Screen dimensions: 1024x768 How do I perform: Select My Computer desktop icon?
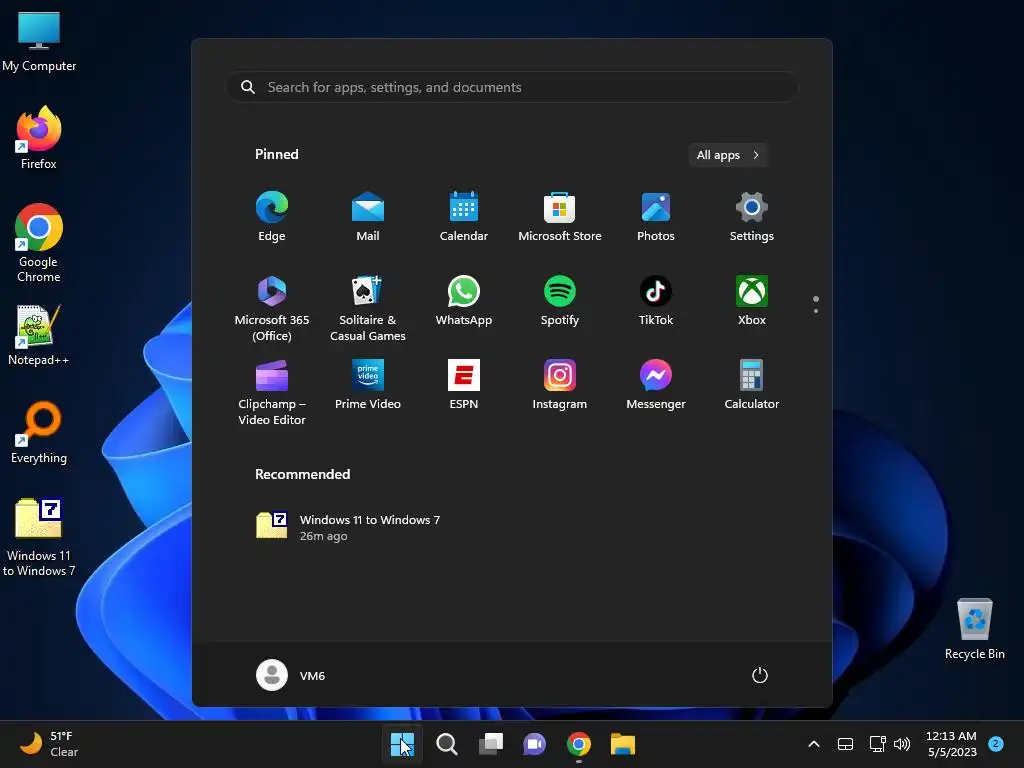coord(39,40)
